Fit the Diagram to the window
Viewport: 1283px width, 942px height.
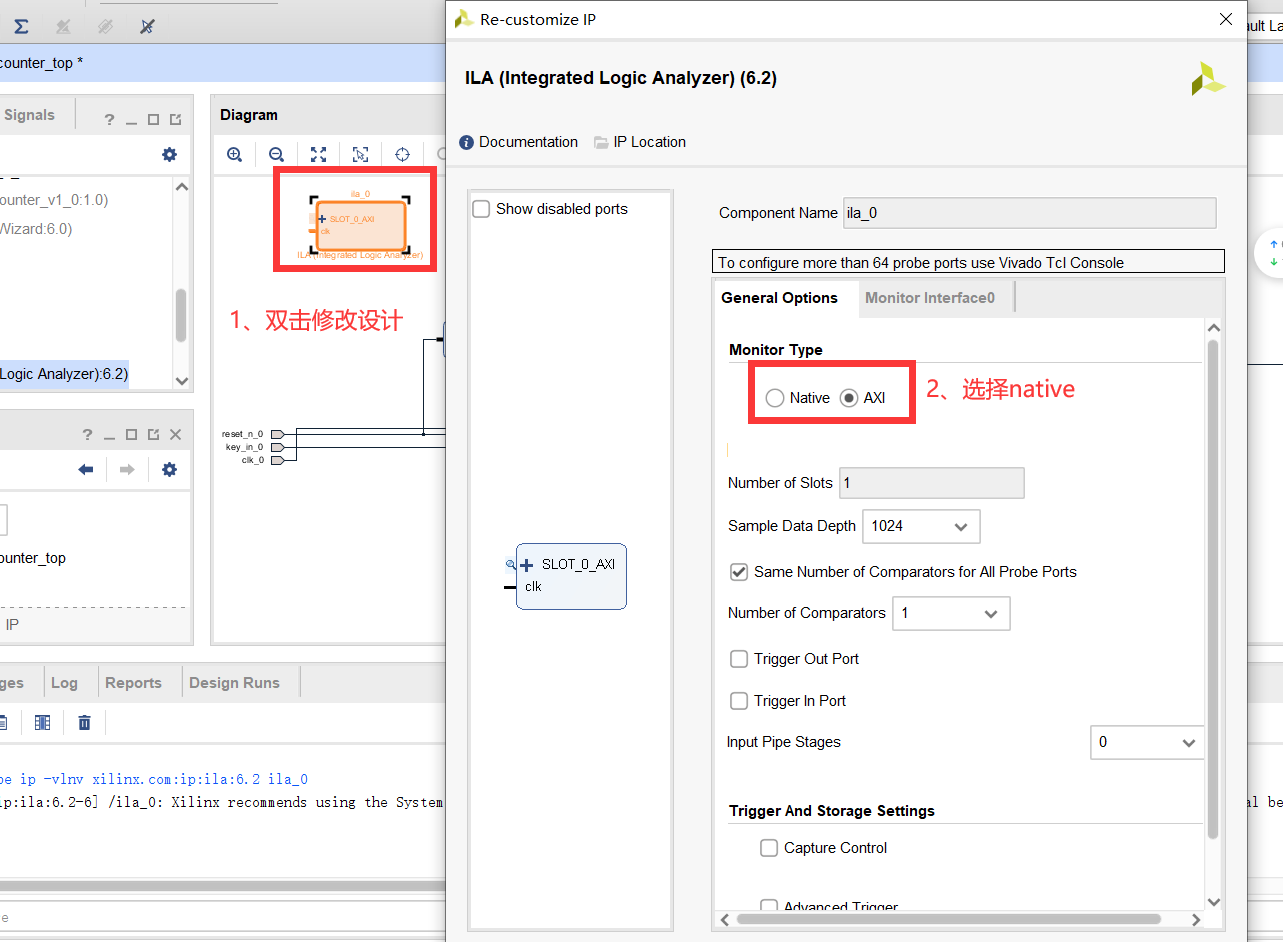318,154
